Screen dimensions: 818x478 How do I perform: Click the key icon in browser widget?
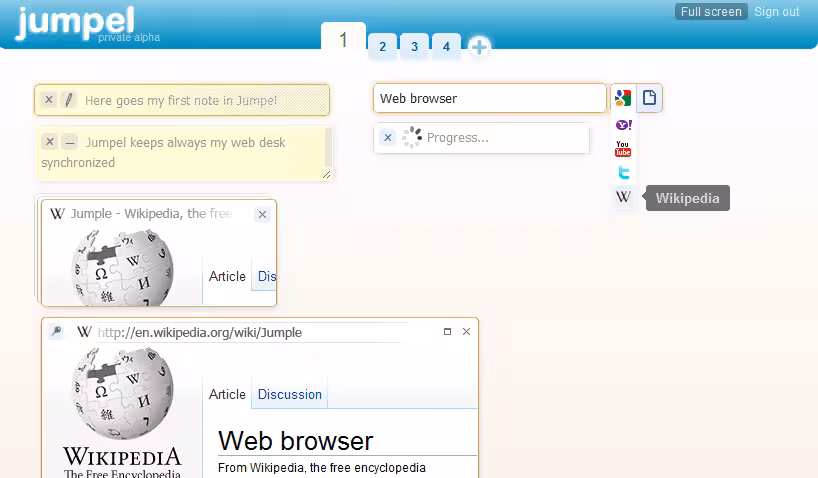click(57, 332)
